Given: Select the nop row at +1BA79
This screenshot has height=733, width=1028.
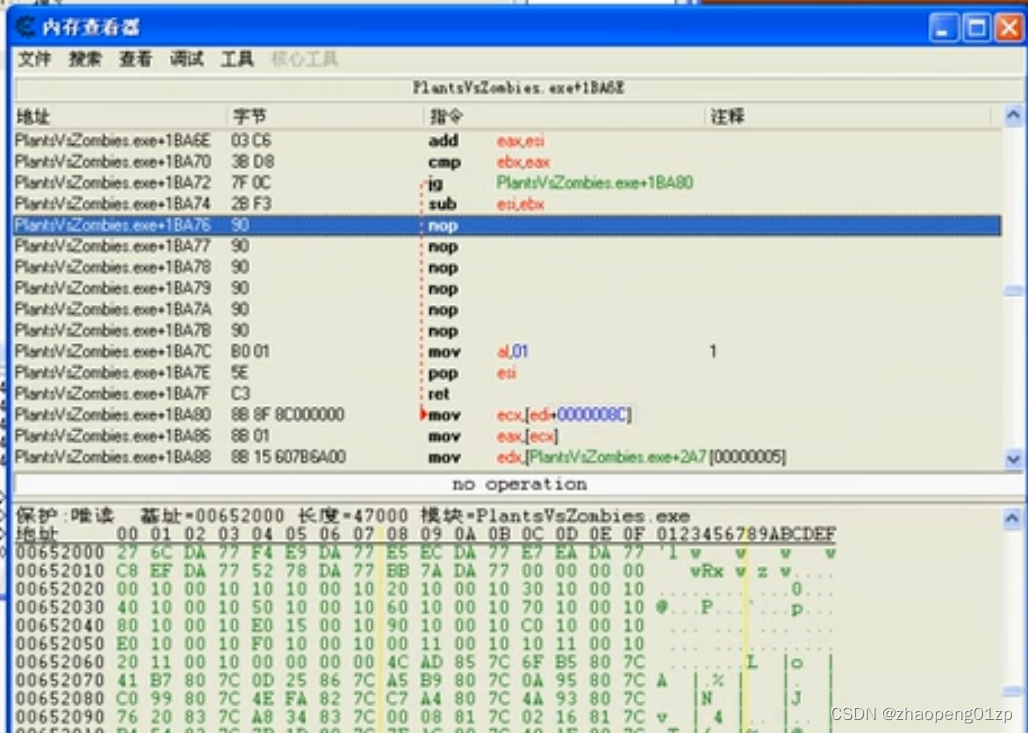Looking at the screenshot, I should coord(507,288).
